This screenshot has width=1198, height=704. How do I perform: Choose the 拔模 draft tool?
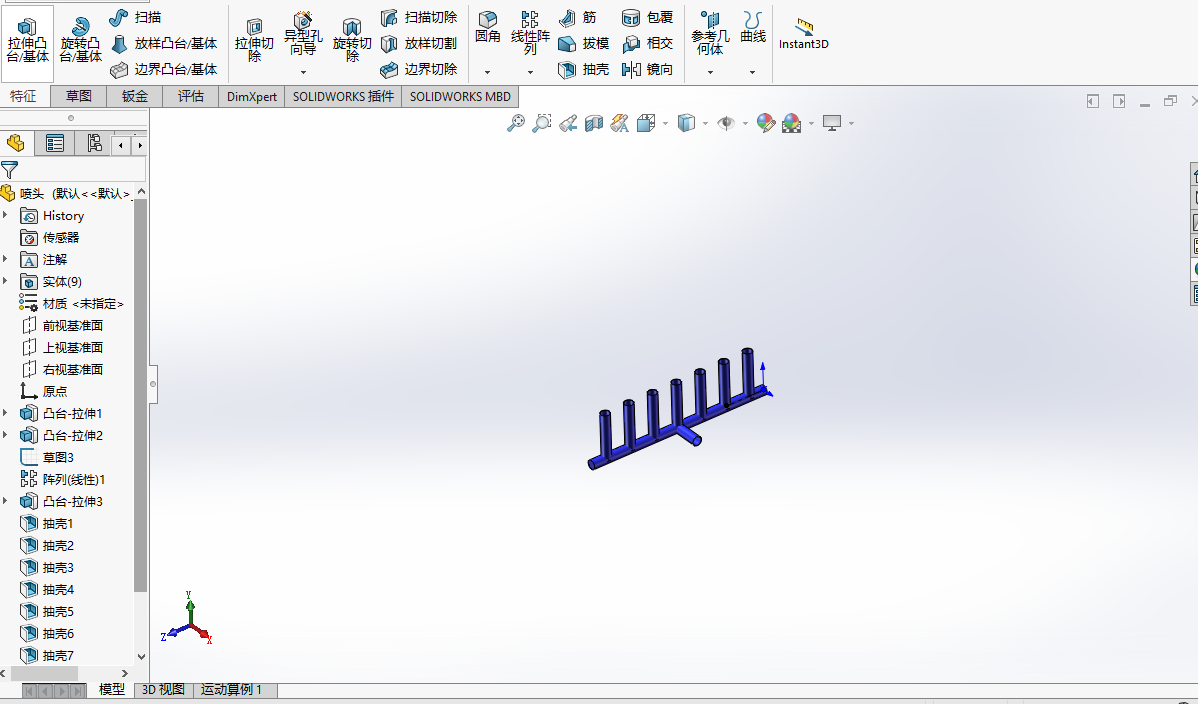coord(584,44)
